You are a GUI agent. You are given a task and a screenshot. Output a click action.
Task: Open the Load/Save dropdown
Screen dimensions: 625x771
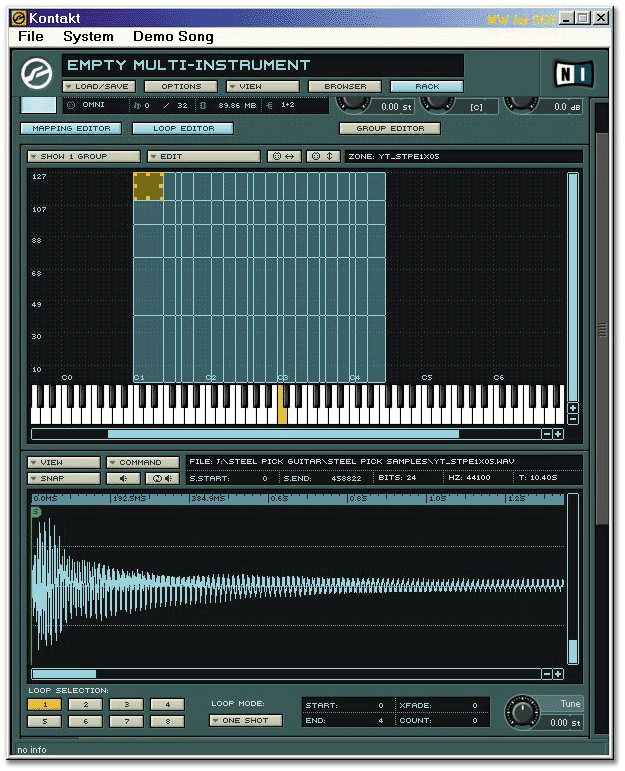pos(98,86)
